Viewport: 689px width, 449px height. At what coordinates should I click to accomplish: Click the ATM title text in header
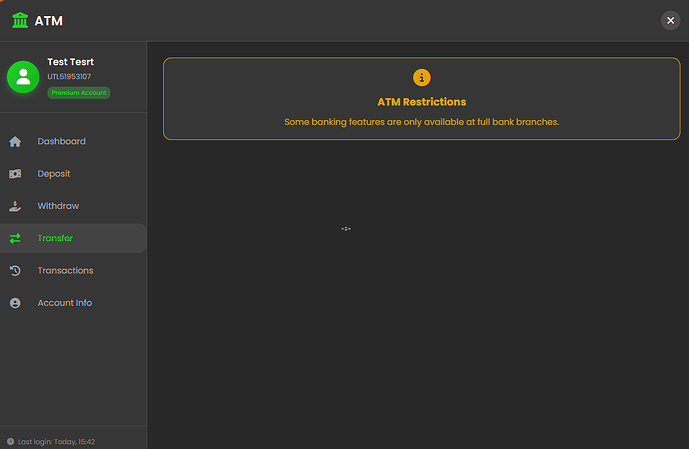coord(49,21)
